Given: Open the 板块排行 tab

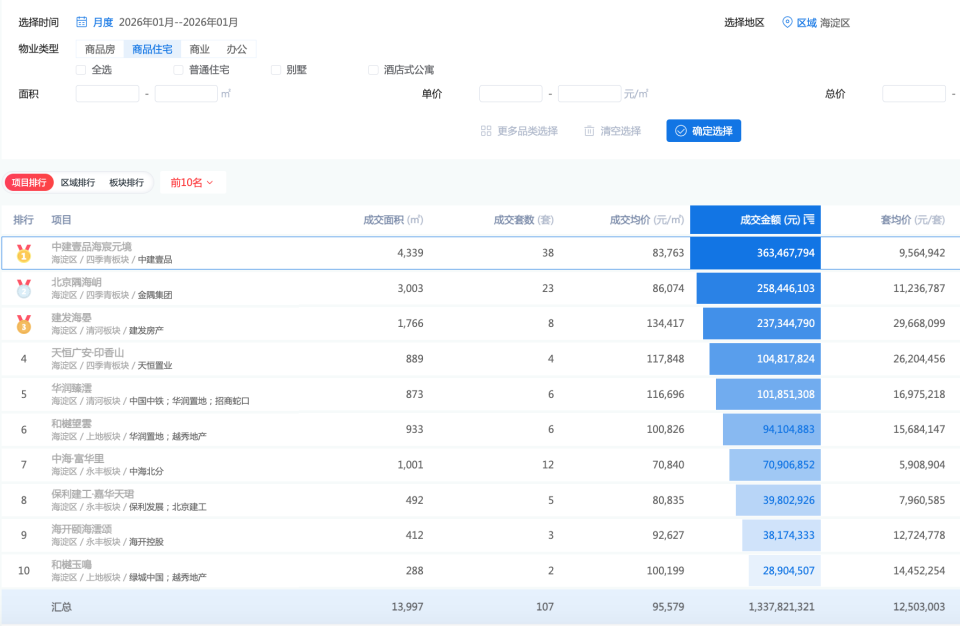Looking at the screenshot, I should click(x=127, y=182).
